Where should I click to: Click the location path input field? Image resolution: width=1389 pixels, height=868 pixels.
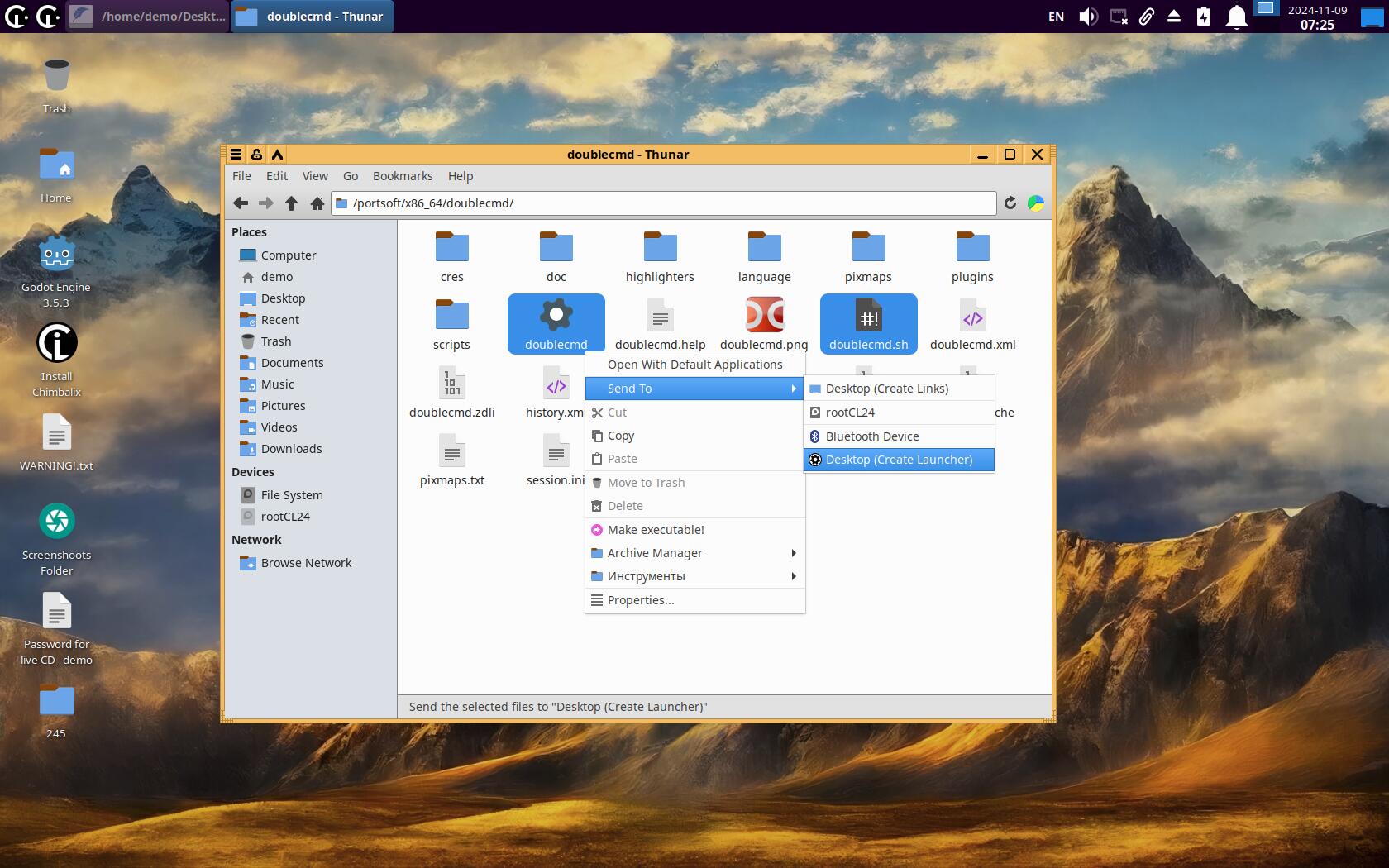(x=670, y=203)
